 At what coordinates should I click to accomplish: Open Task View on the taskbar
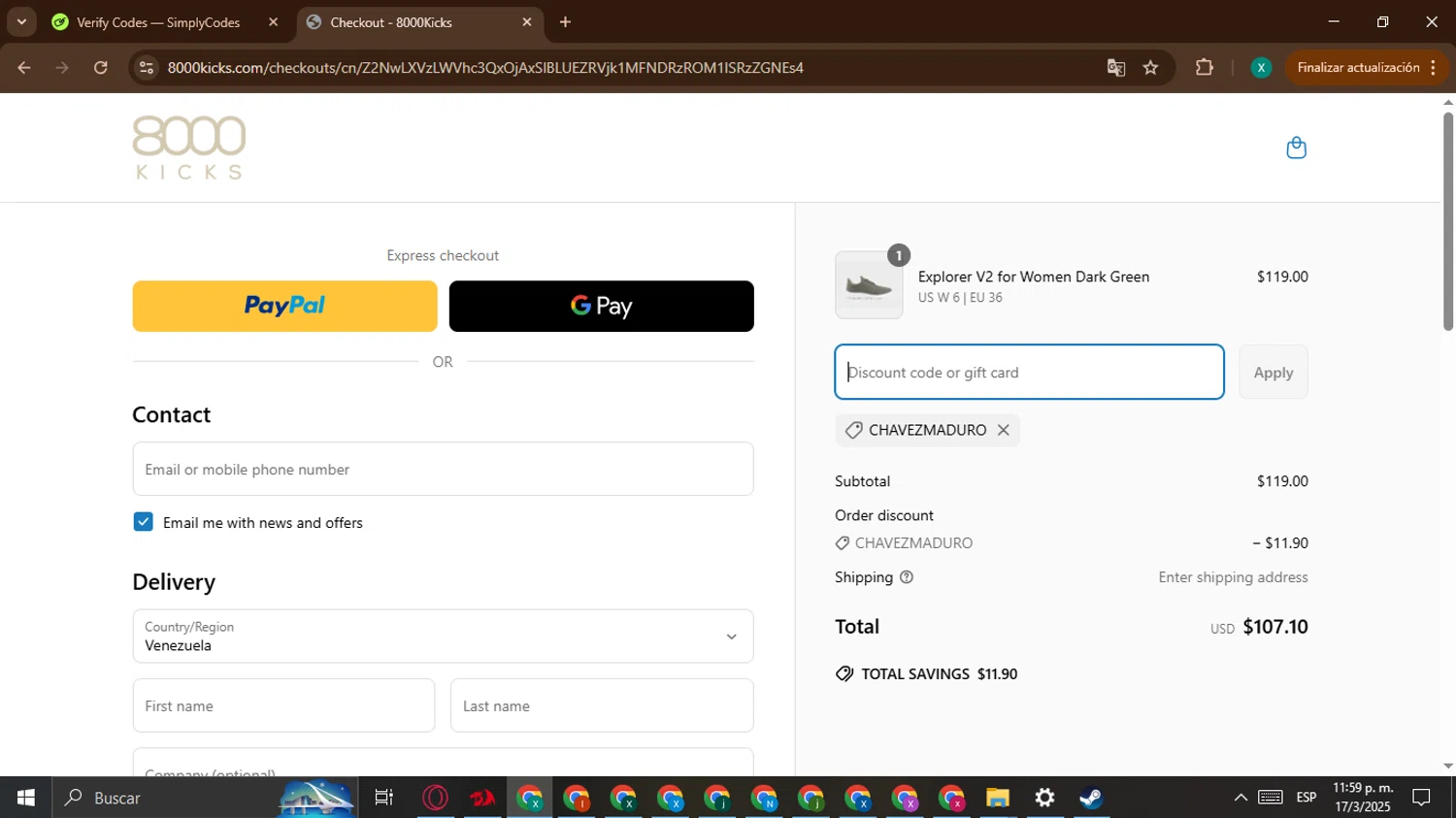click(x=384, y=798)
